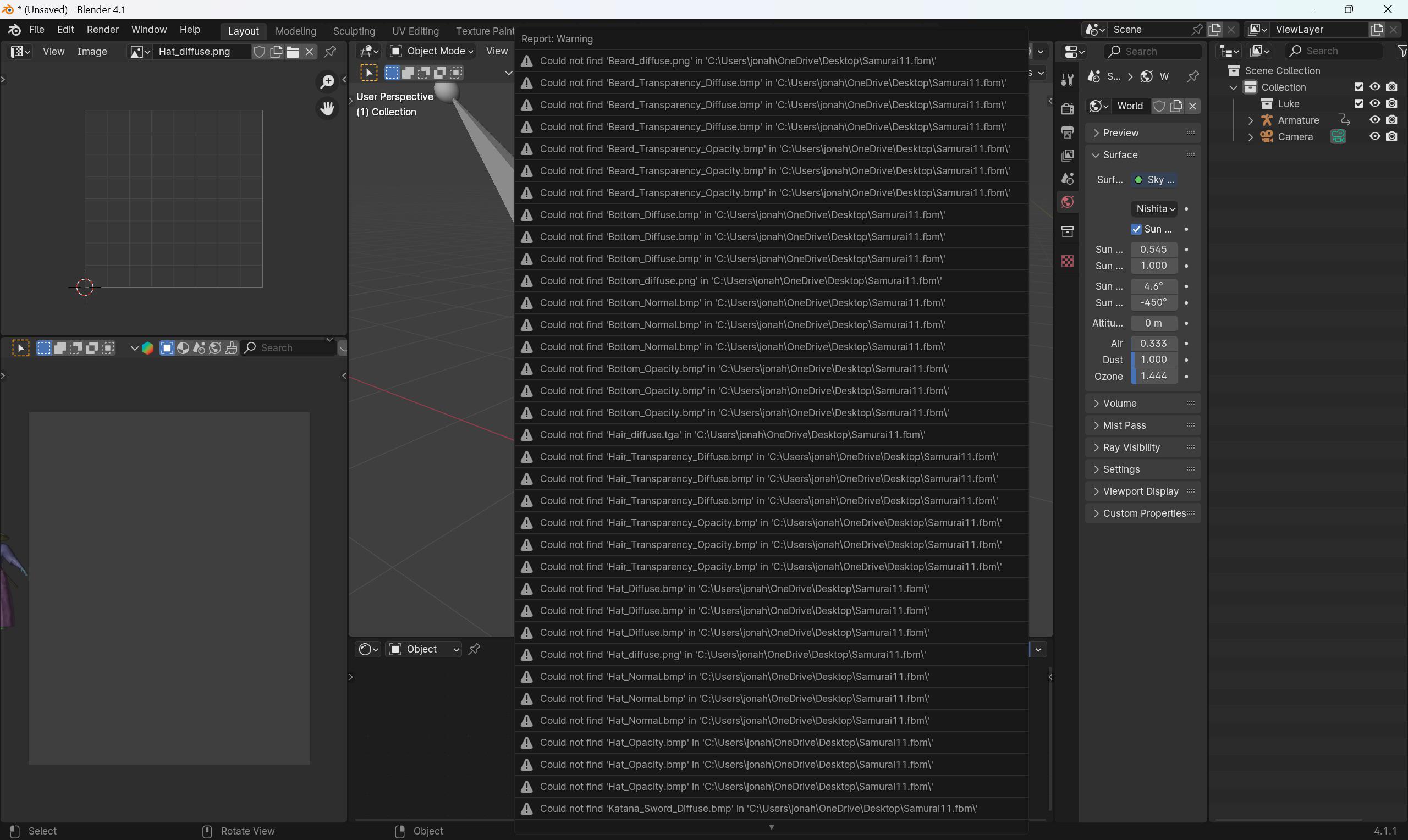Select the Tweak tool in the viewport toolbar
Viewport: 1408px width, 840px height.
(x=369, y=72)
